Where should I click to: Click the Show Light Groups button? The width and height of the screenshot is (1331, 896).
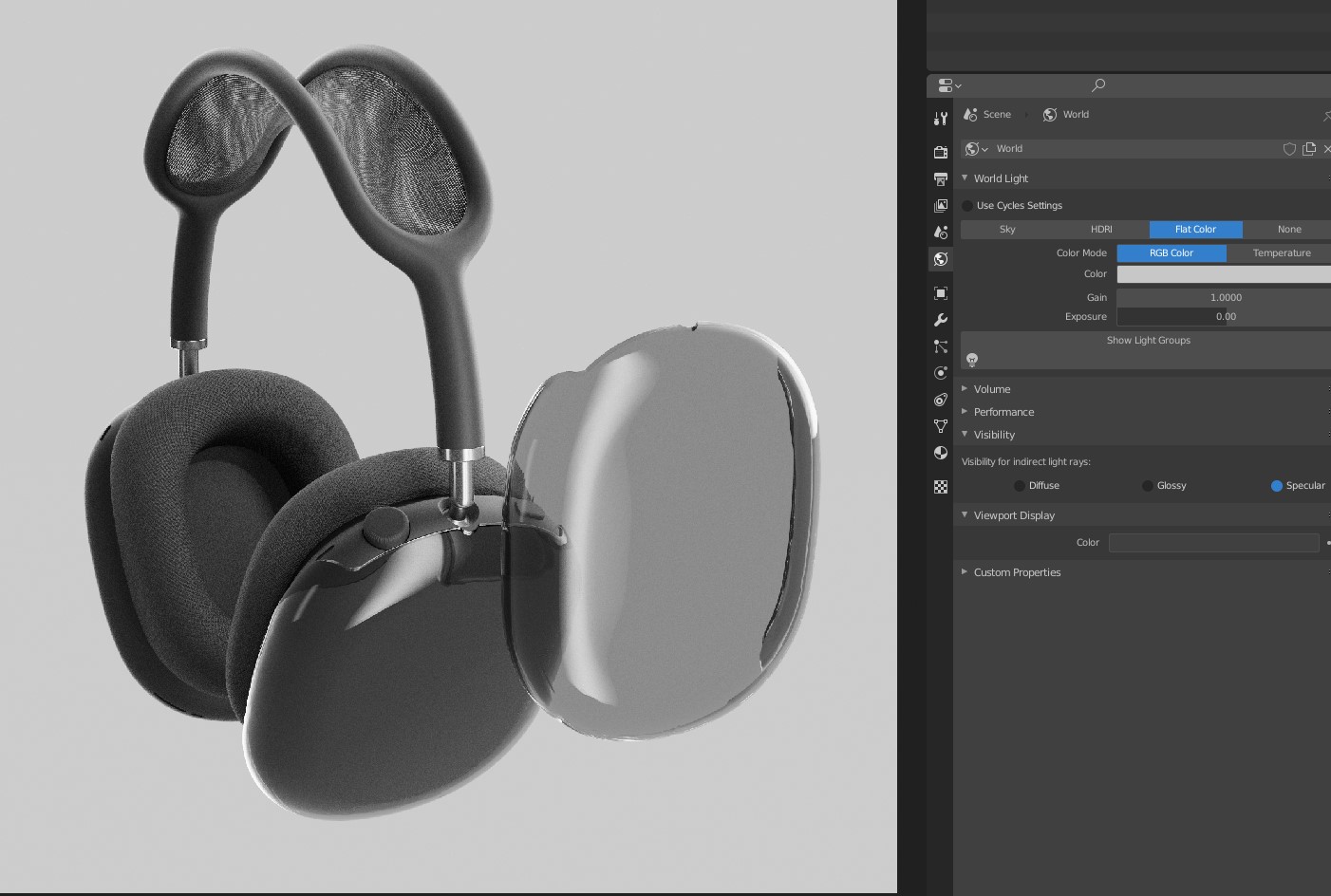(1148, 341)
